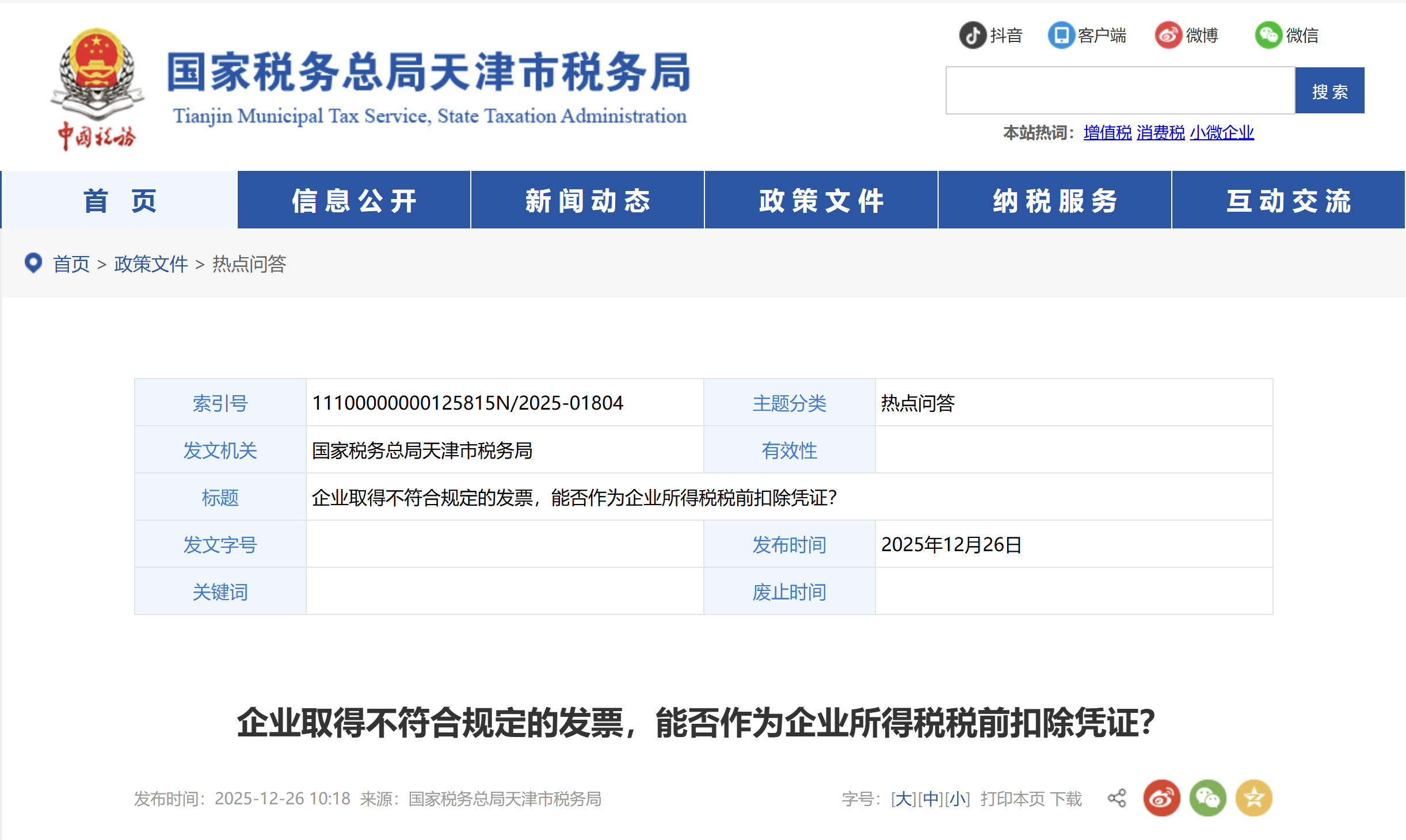
Task: Click the 打印本页 print link
Action: tap(1012, 799)
